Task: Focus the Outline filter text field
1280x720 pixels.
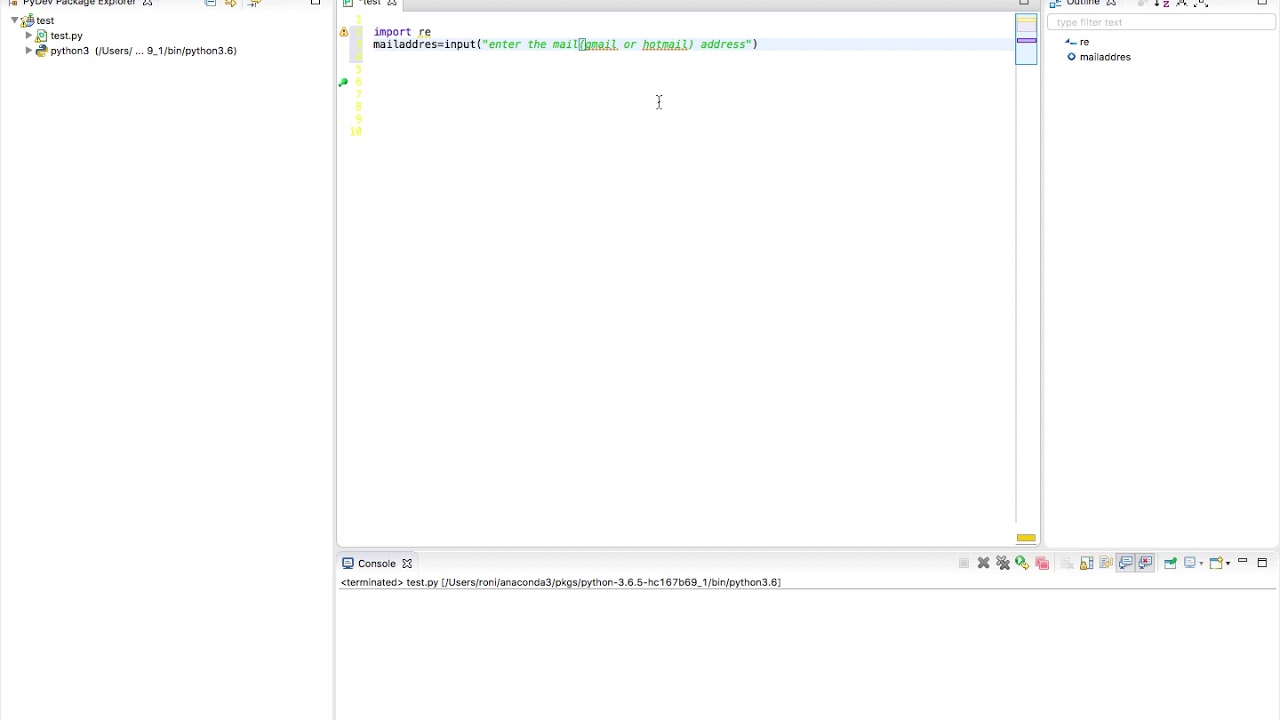Action: click(x=1160, y=22)
